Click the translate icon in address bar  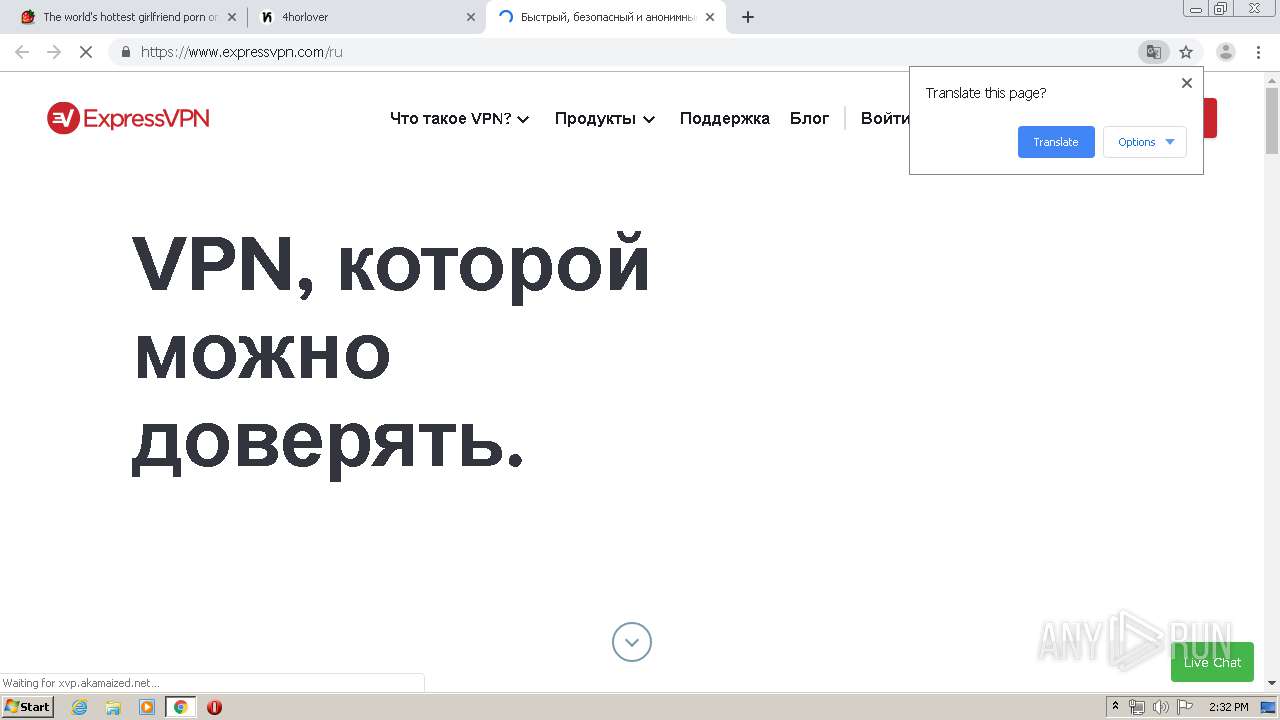click(x=1154, y=52)
